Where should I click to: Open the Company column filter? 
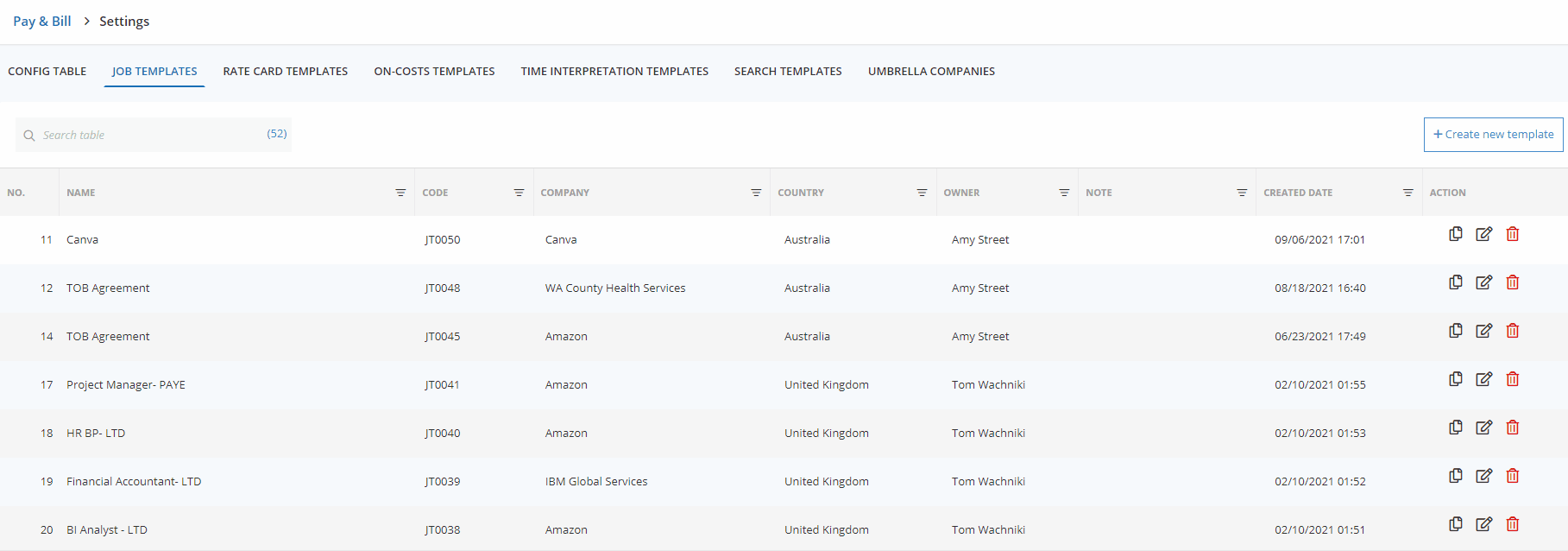[x=756, y=193]
